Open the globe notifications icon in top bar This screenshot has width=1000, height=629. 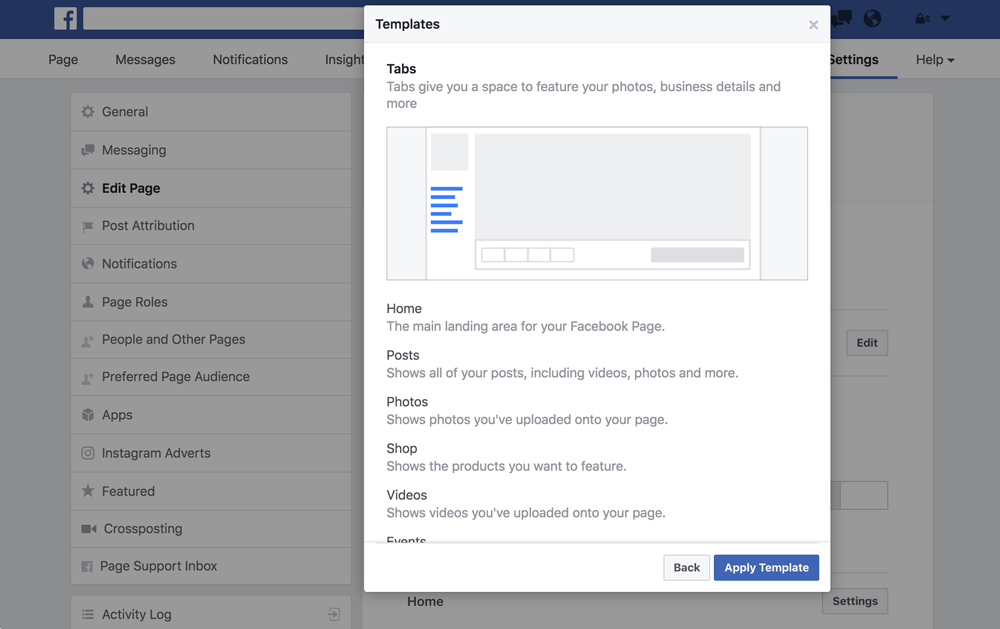(872, 18)
